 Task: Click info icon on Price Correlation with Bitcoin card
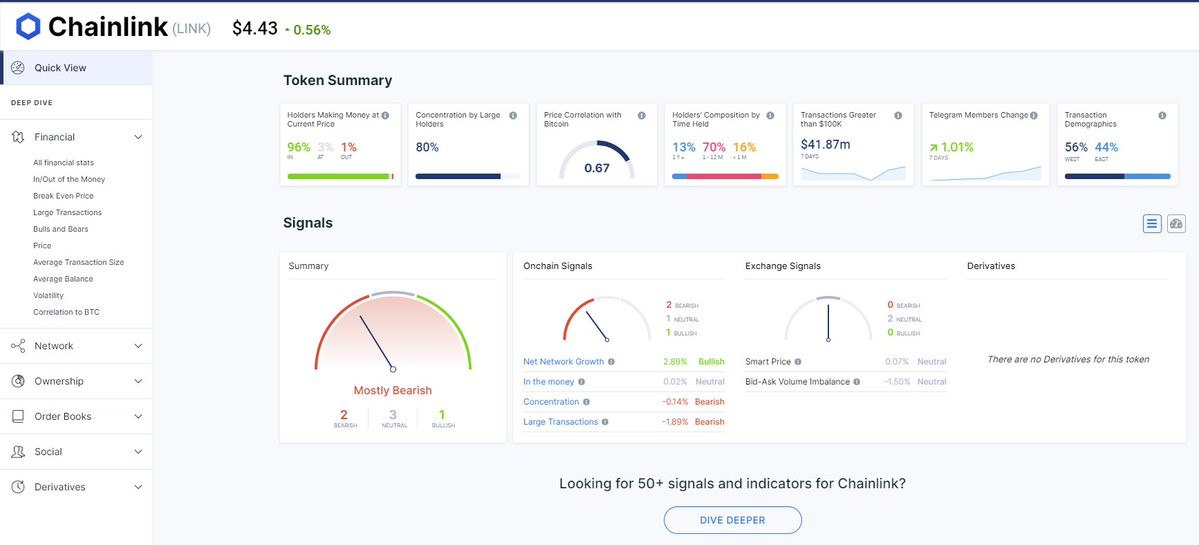coord(642,115)
